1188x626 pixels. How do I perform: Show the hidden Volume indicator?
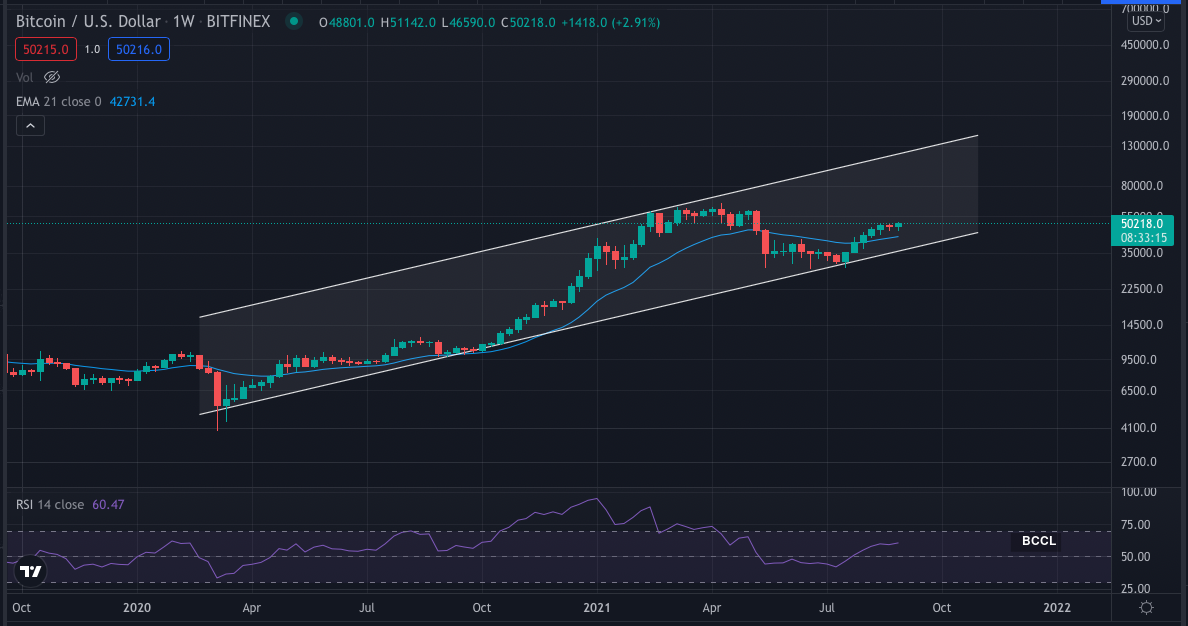pyautogui.click(x=53, y=77)
